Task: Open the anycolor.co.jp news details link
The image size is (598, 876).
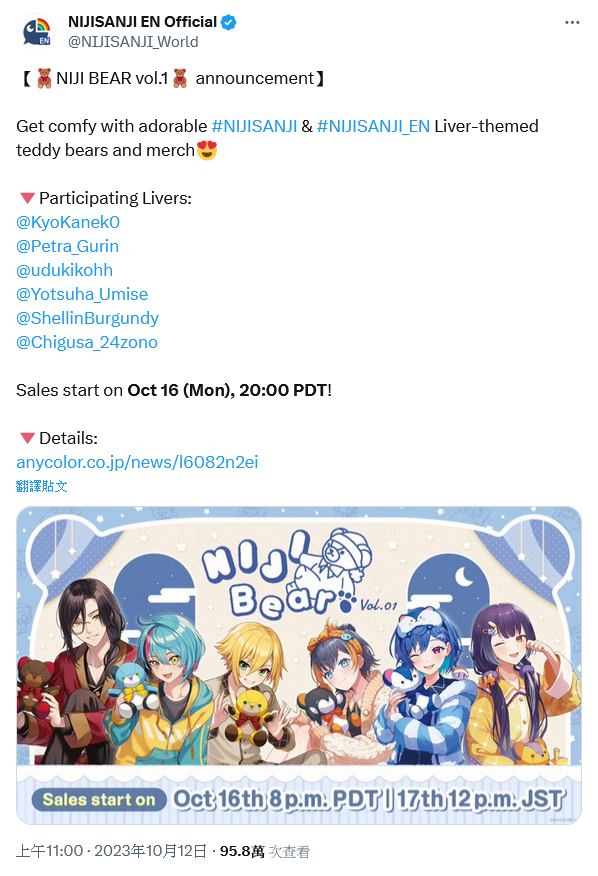Action: [x=137, y=463]
